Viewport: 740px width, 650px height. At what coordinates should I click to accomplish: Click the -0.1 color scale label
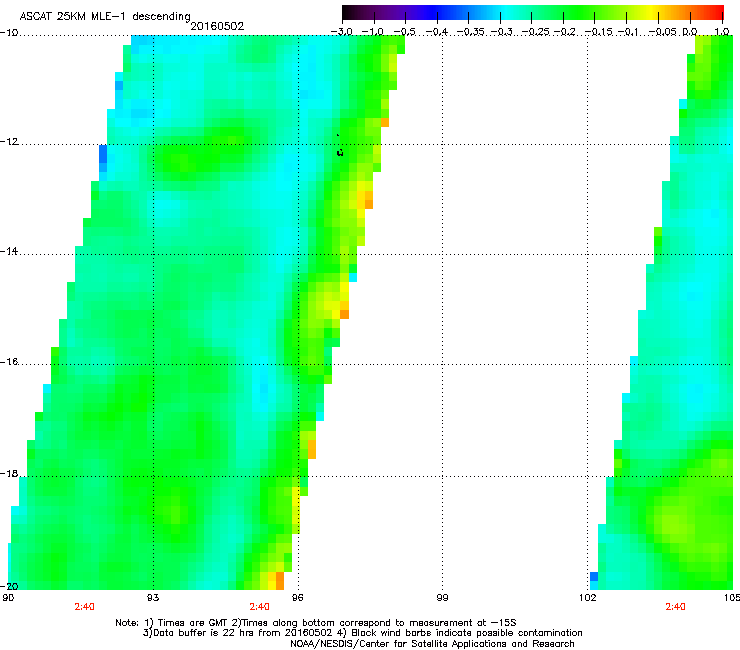[x=628, y=32]
